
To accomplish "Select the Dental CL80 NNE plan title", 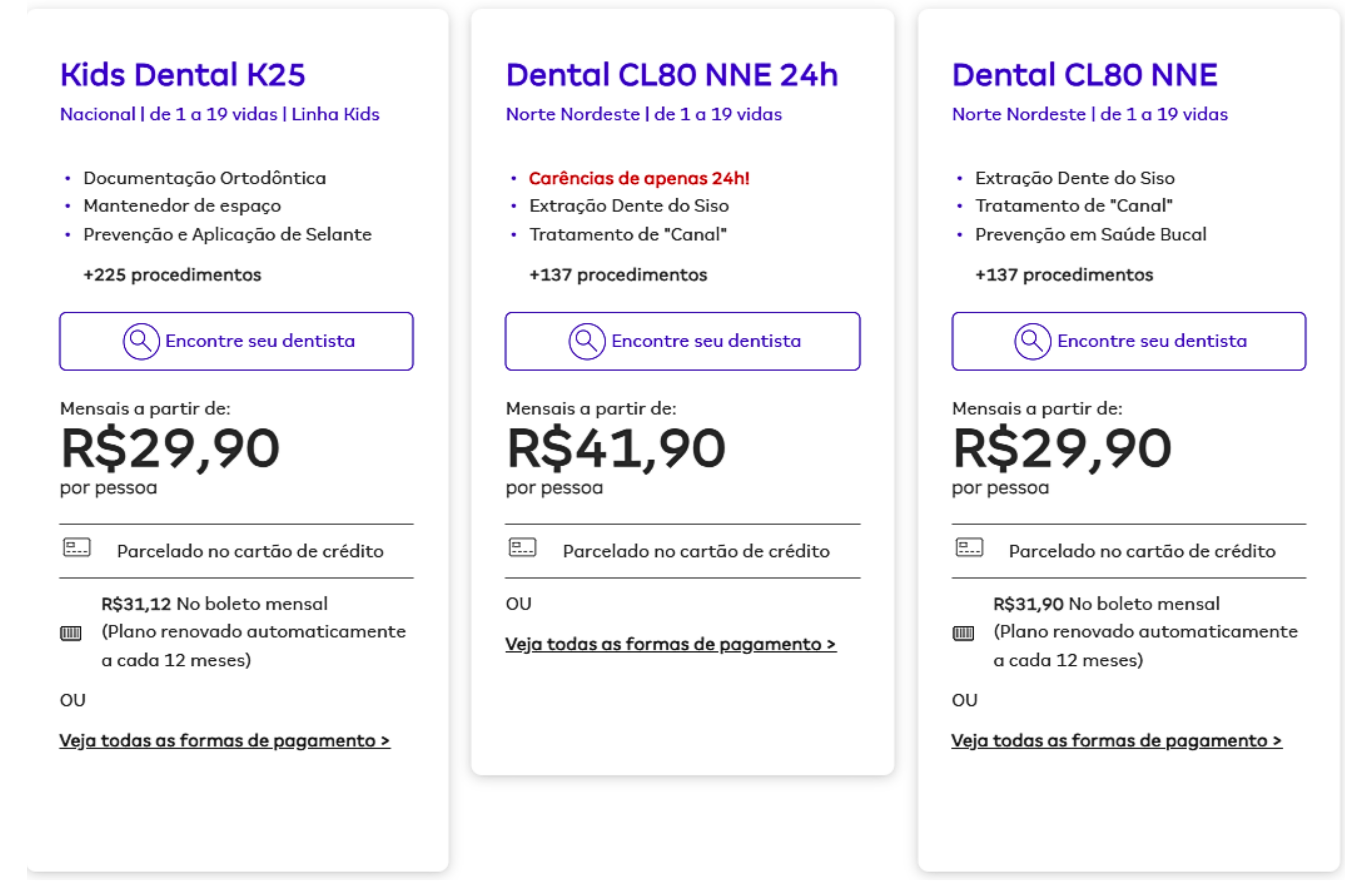I will point(1084,75).
